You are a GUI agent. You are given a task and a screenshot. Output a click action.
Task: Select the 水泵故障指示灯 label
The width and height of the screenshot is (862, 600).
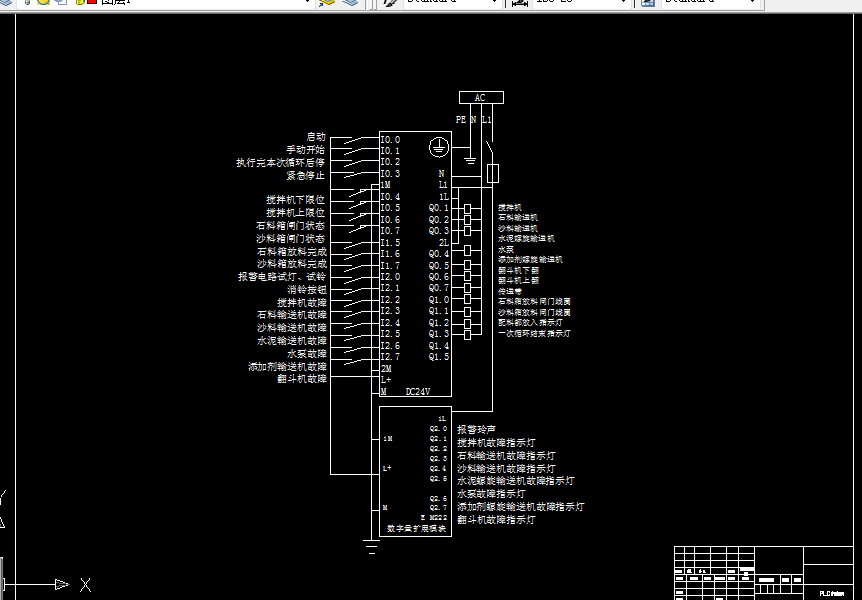[x=491, y=494]
